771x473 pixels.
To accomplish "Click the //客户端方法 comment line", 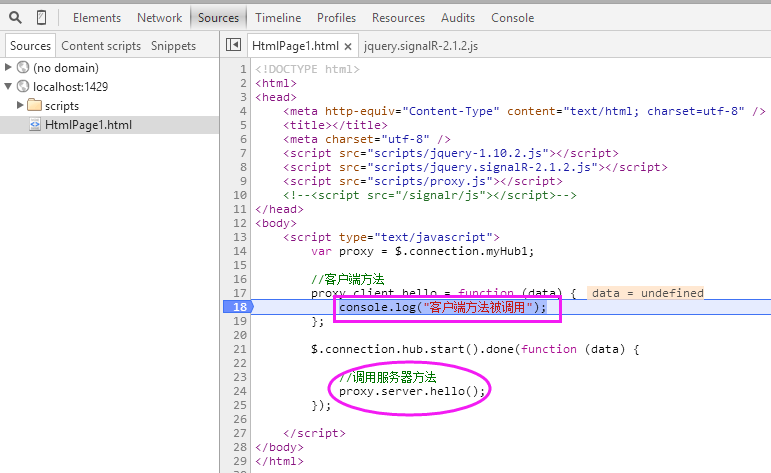I will tap(348, 279).
